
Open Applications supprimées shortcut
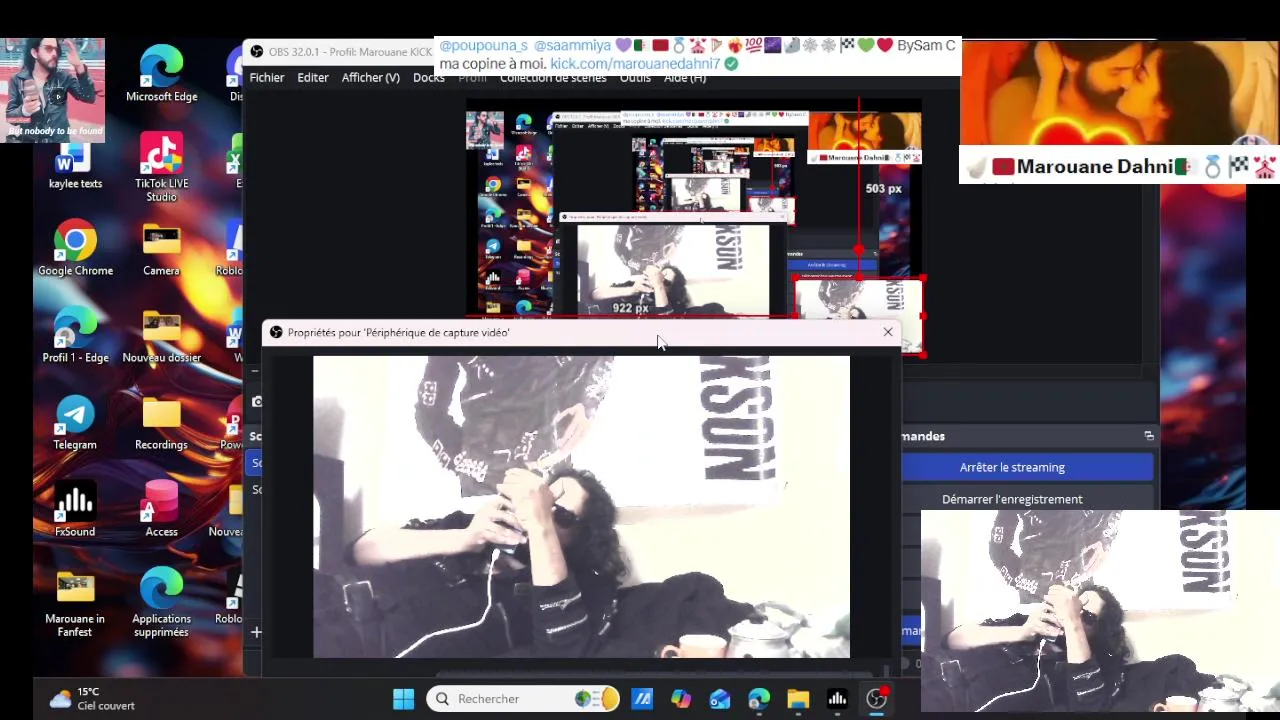point(161,603)
